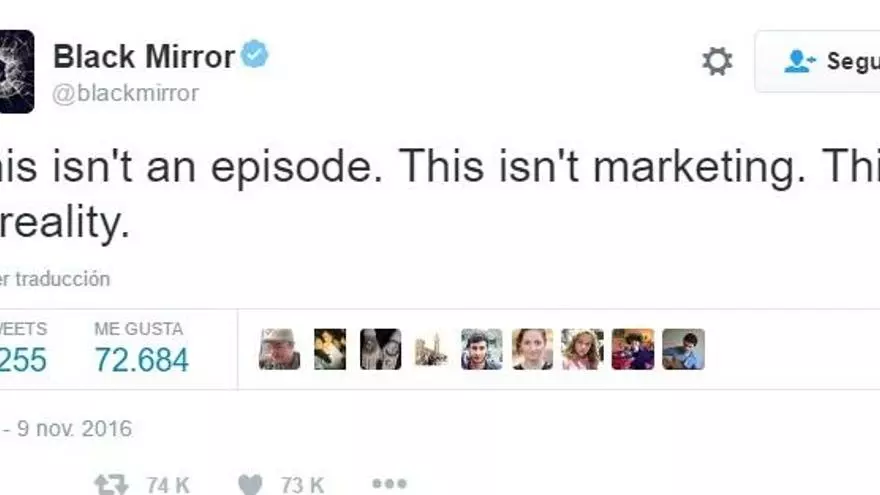The image size is (880, 495).
Task: Open the last liker avatar with guitar
Action: click(x=684, y=349)
